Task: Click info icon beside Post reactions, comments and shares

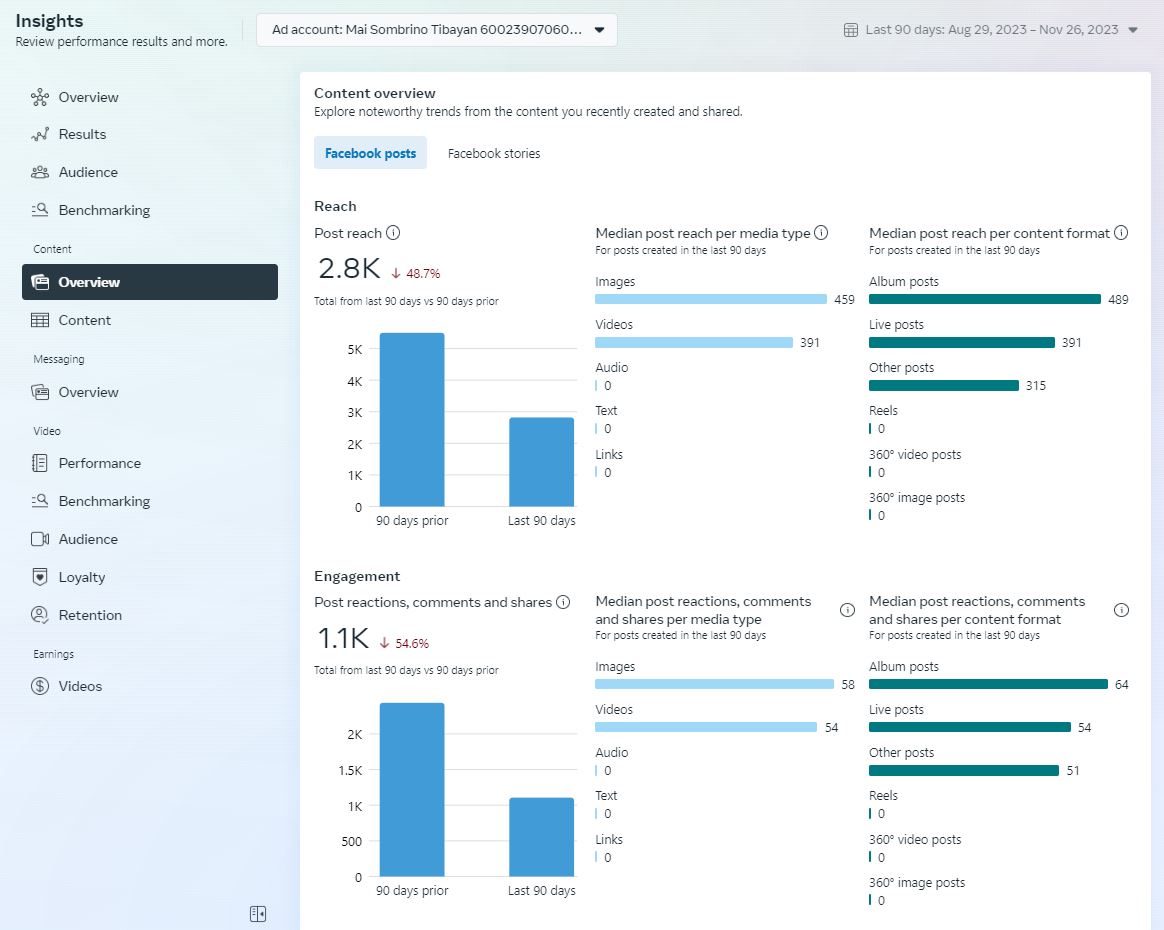Action: (563, 602)
